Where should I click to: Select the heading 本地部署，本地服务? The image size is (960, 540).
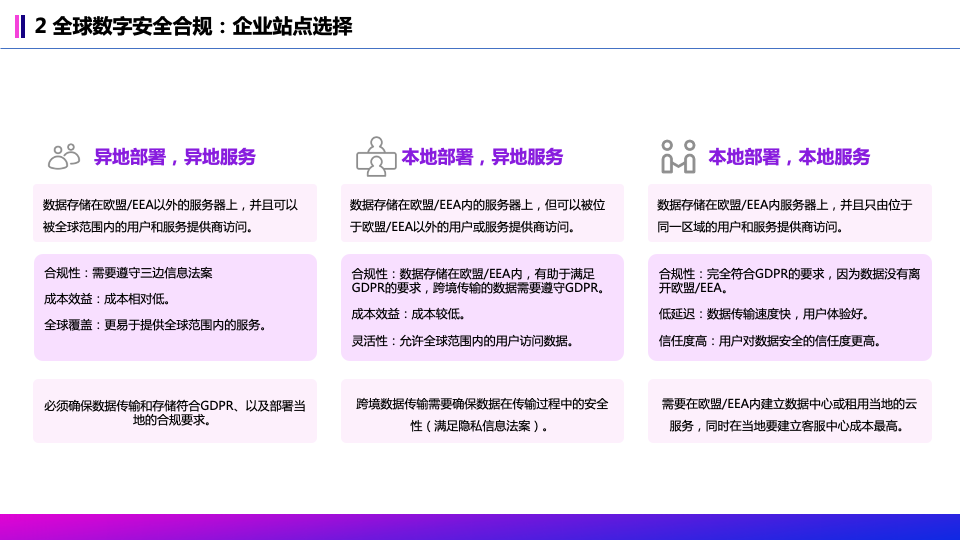(789, 157)
